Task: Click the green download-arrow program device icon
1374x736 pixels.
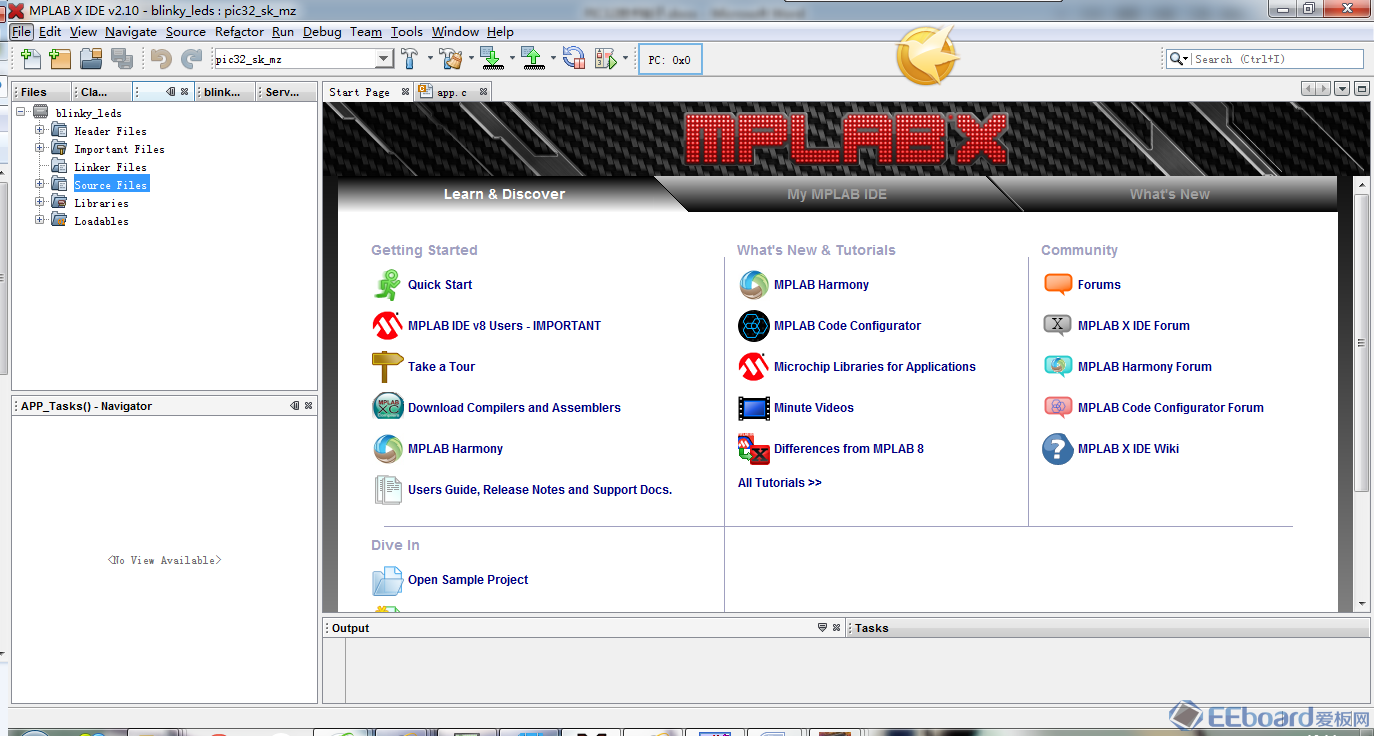Action: 491,59
